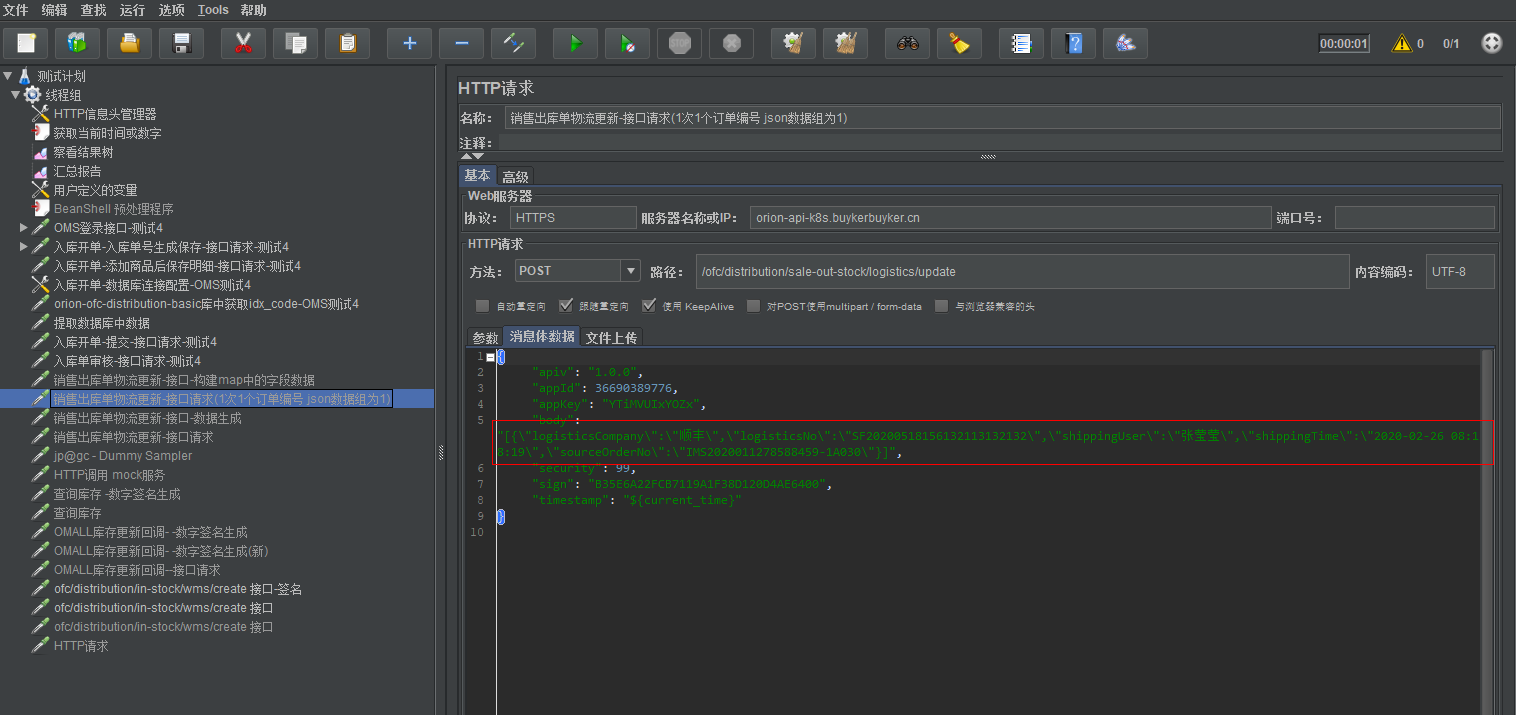
Task: Switch to the 文件上传 tab
Action: 611,337
